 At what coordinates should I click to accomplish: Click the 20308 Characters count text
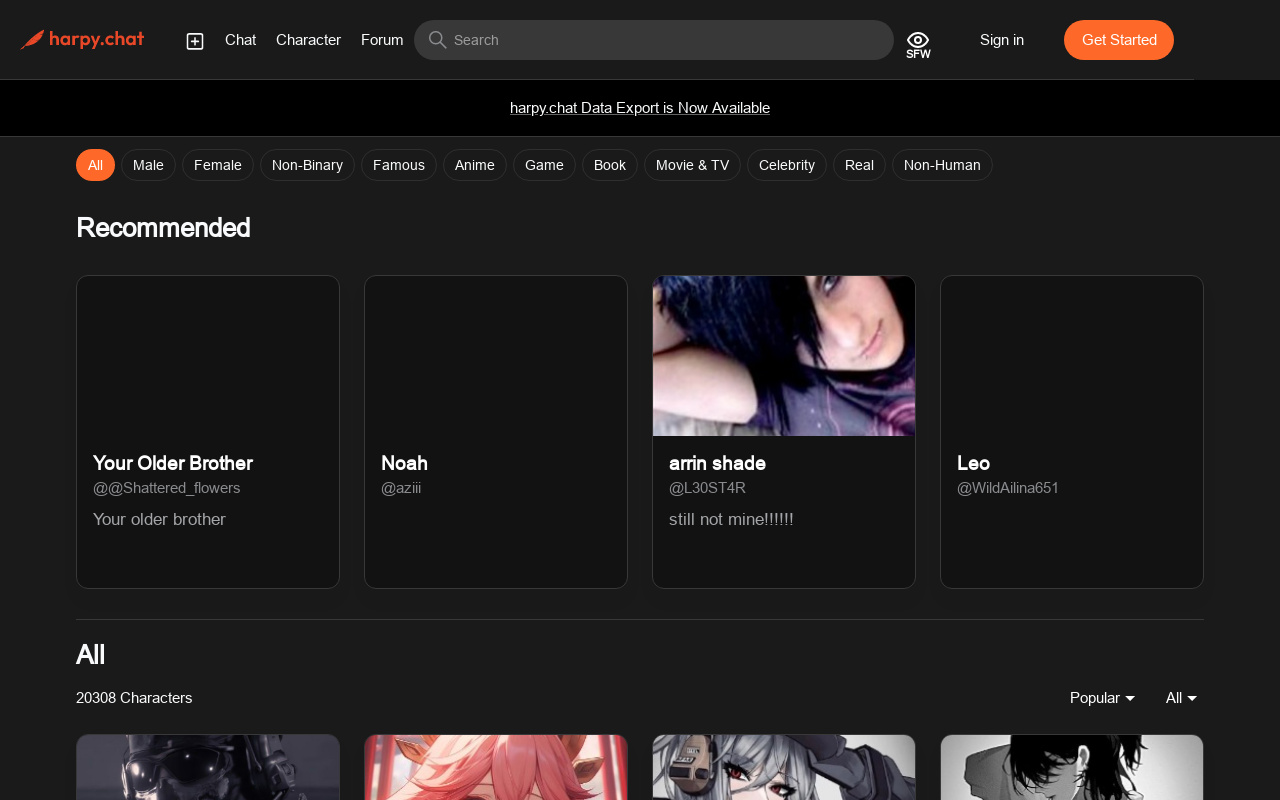click(x=134, y=698)
